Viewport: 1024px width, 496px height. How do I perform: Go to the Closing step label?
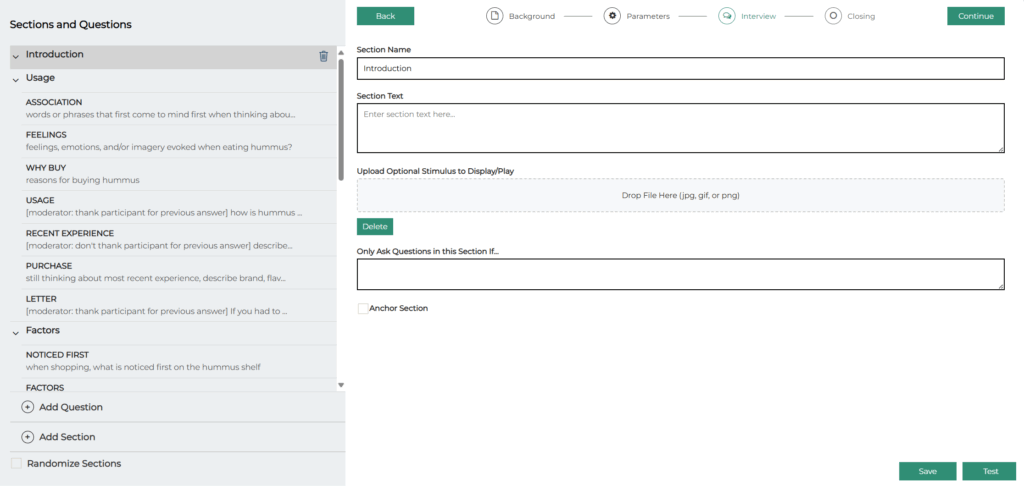pyautogui.click(x=861, y=16)
